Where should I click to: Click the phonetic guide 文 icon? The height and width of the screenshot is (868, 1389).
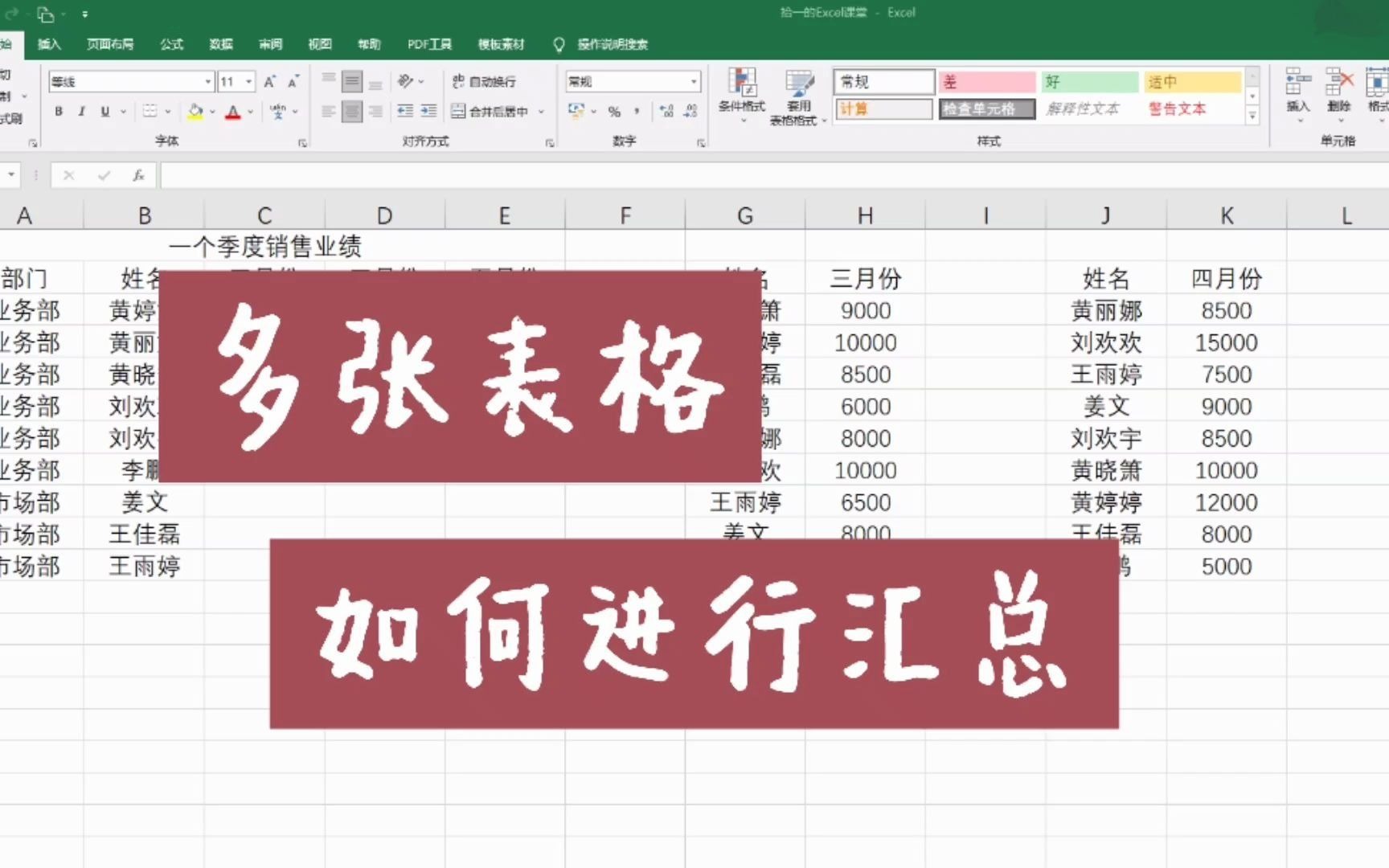(x=277, y=111)
